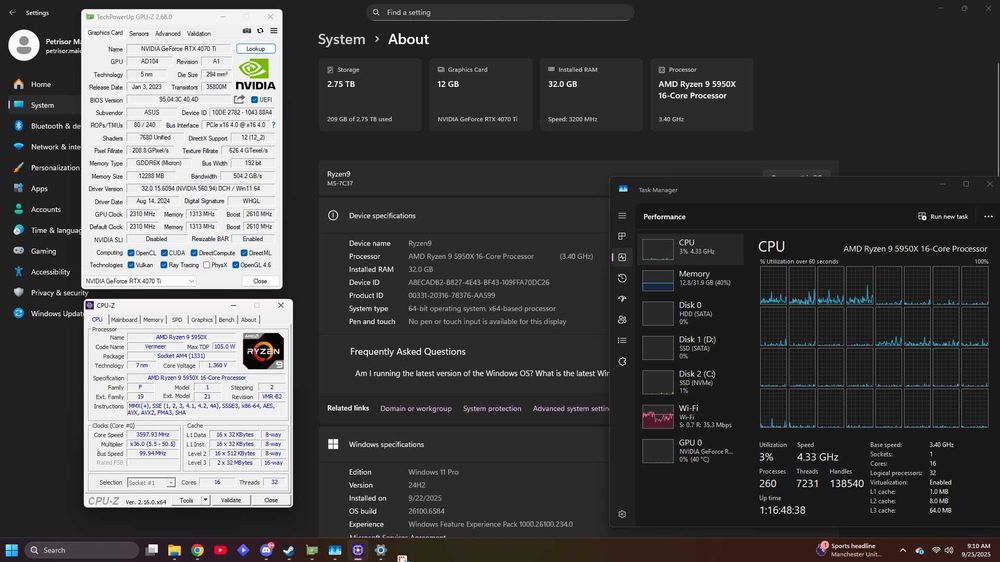This screenshot has width=1000, height=562.
Task: Open GPU-Z hamburger menu
Action: 274,31
